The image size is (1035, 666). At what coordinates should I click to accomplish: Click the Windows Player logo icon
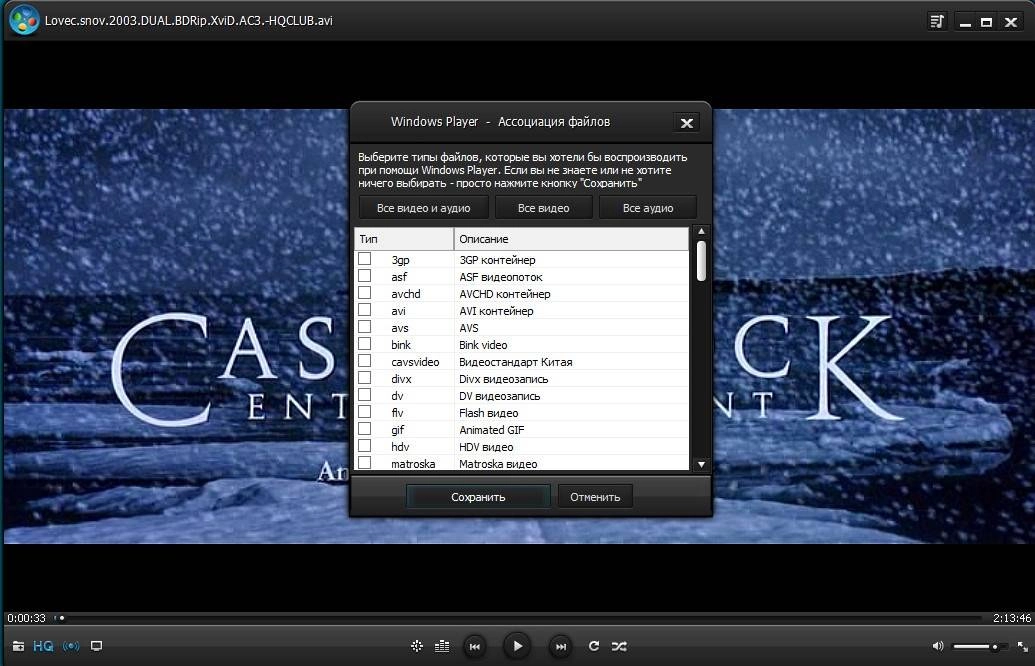tap(24, 20)
